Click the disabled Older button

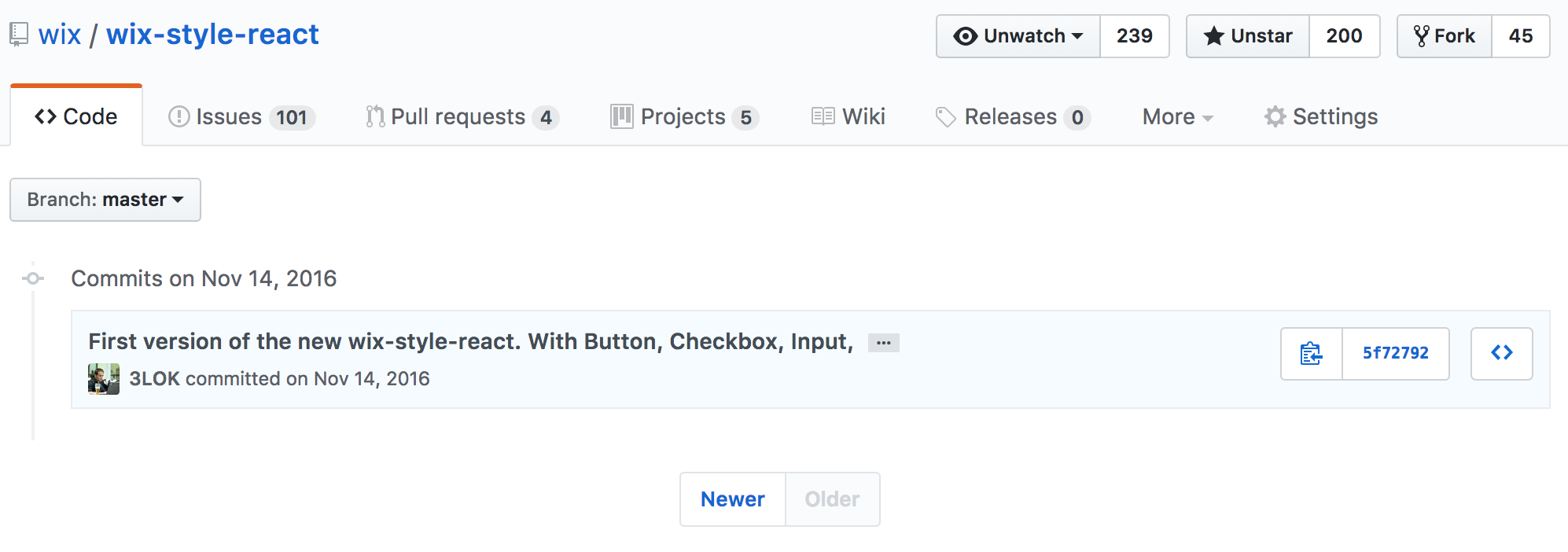[x=832, y=499]
